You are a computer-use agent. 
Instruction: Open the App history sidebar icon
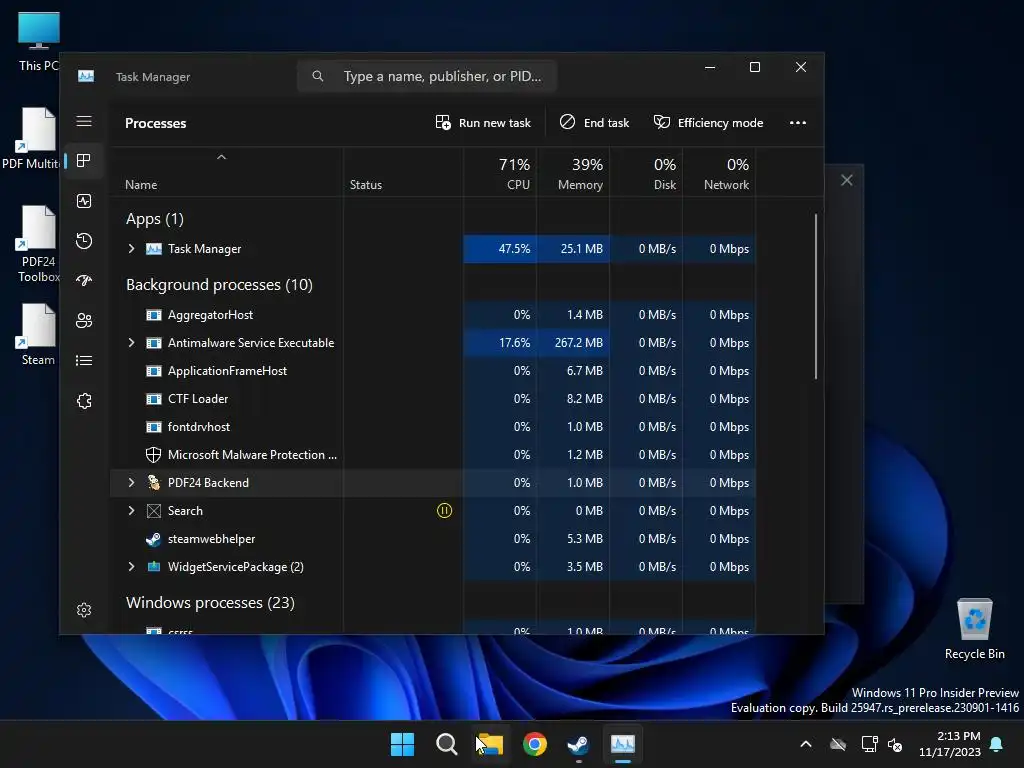coord(84,241)
